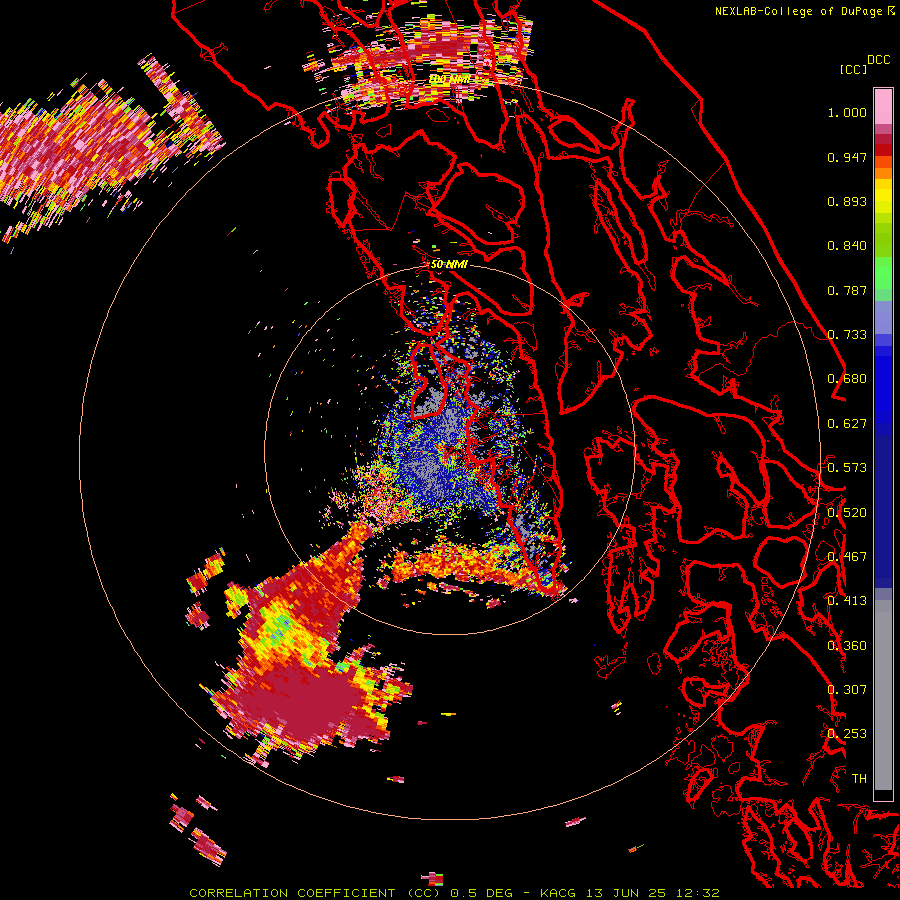Viewport: 900px width, 900px height.
Task: Click the 0.627 scale value
Action: 847,424
